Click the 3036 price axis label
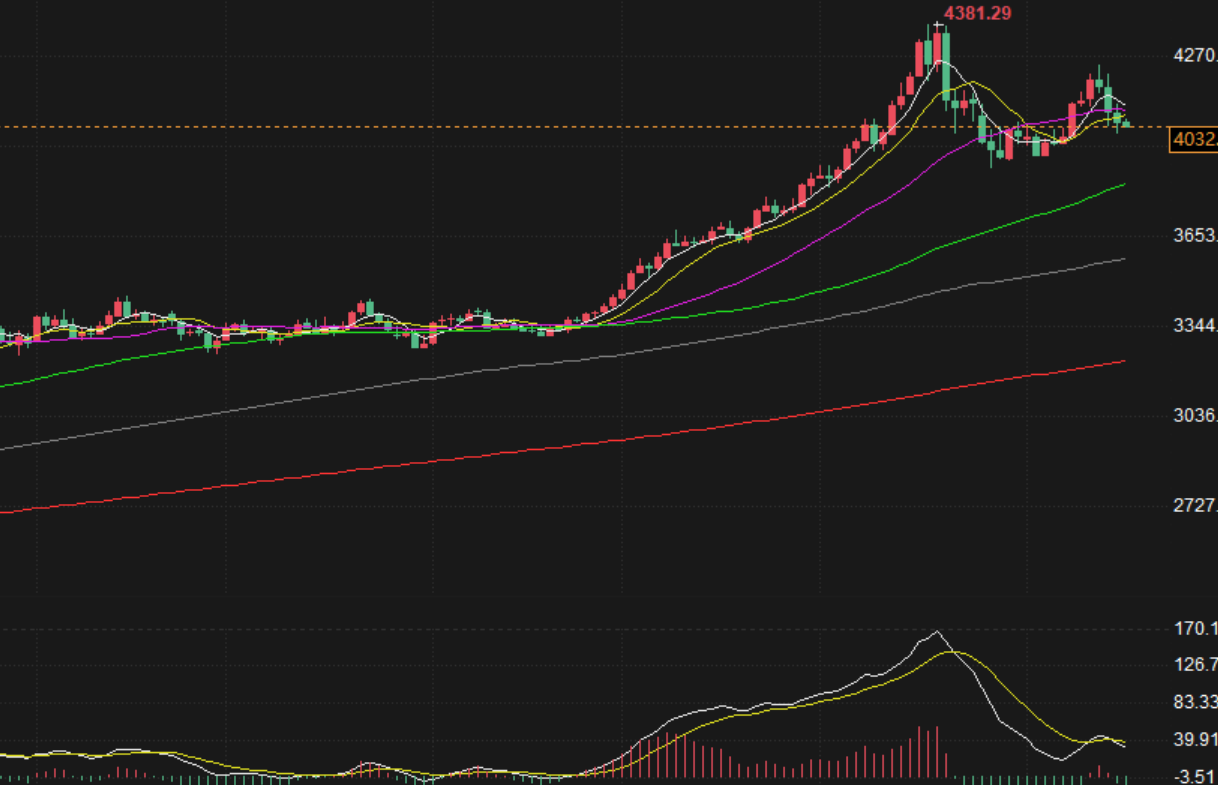The width and height of the screenshot is (1218, 785). tap(1196, 416)
